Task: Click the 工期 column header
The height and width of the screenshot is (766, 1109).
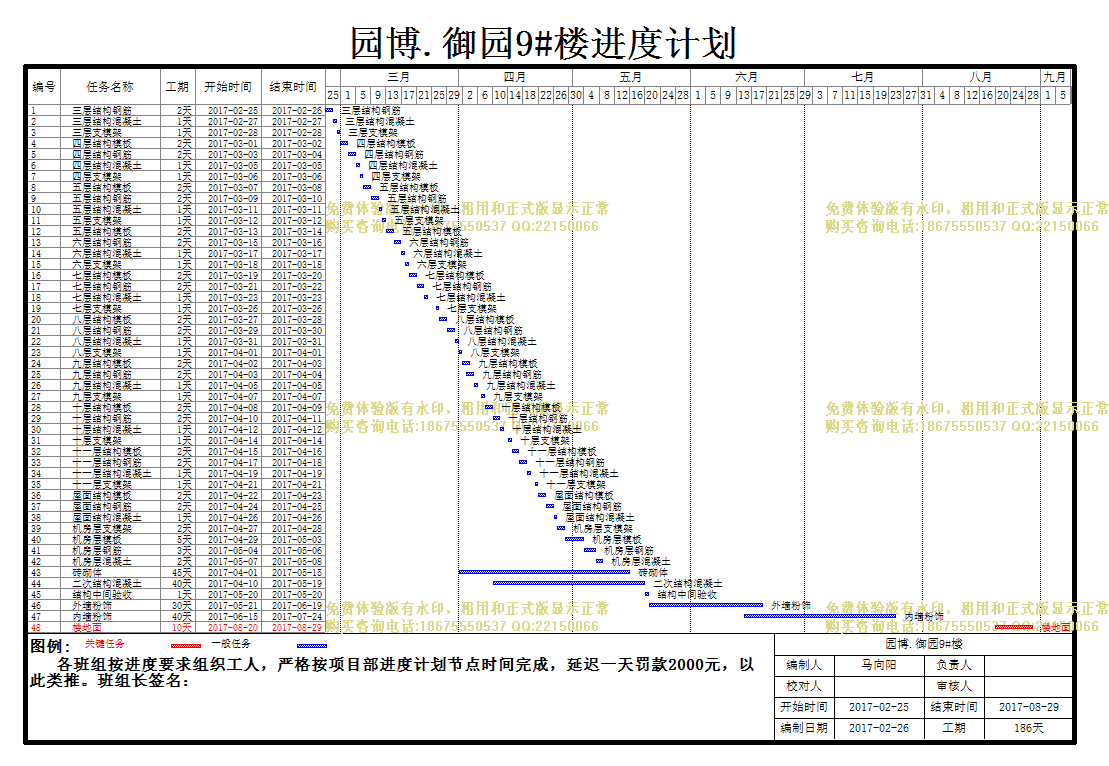Action: click(x=177, y=87)
